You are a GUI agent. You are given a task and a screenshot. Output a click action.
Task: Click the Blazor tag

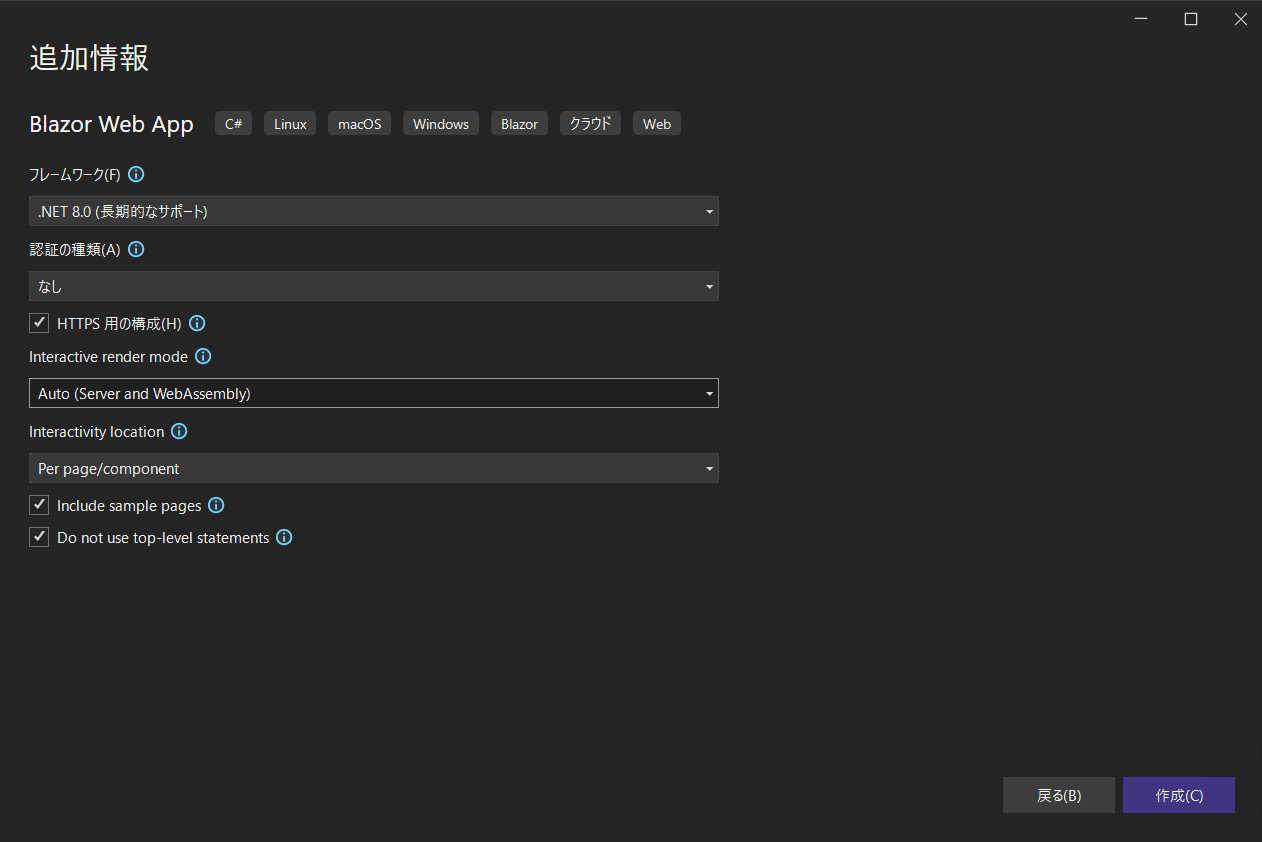(519, 124)
